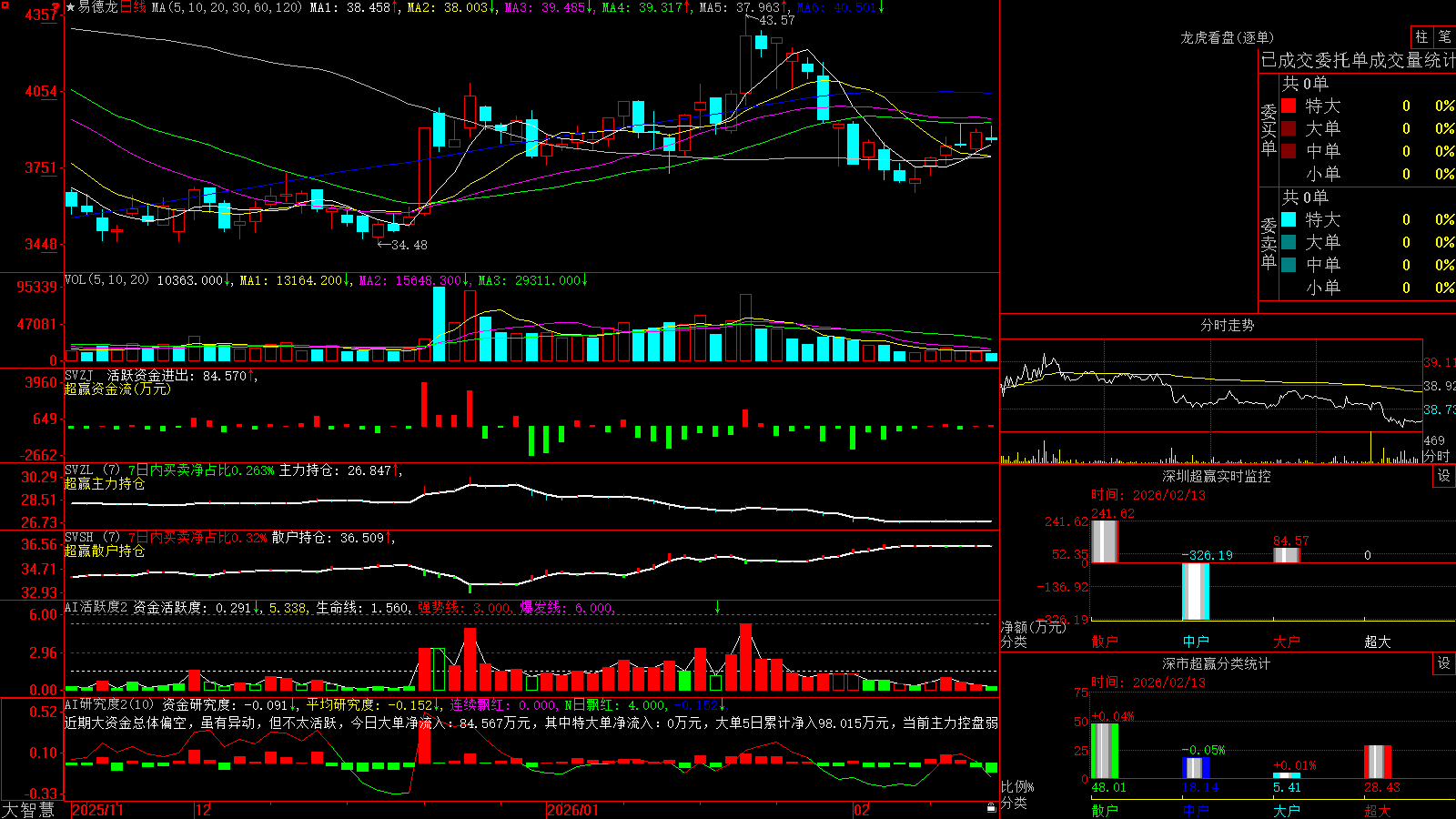Image resolution: width=1456 pixels, height=819 pixels.
Task: Click the green down arrow in AI活跃度 pane
Action: tap(718, 607)
